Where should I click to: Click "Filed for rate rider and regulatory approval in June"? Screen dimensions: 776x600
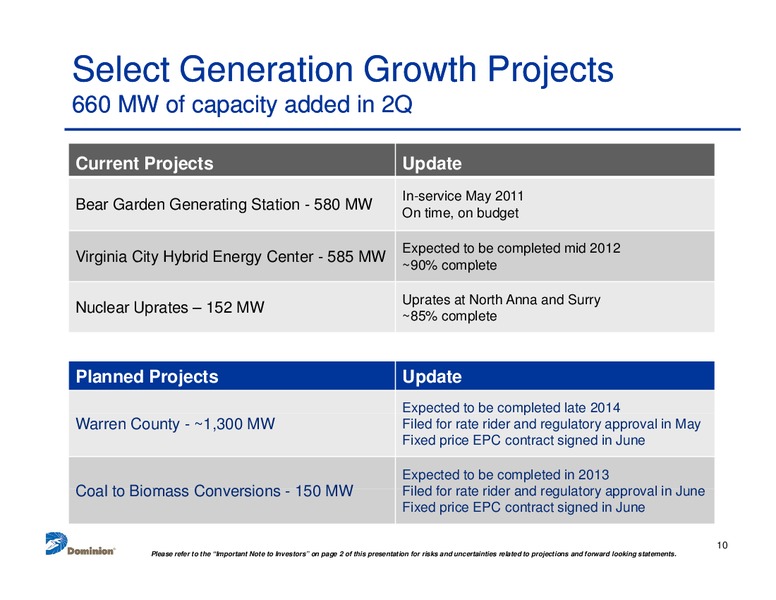point(553,491)
